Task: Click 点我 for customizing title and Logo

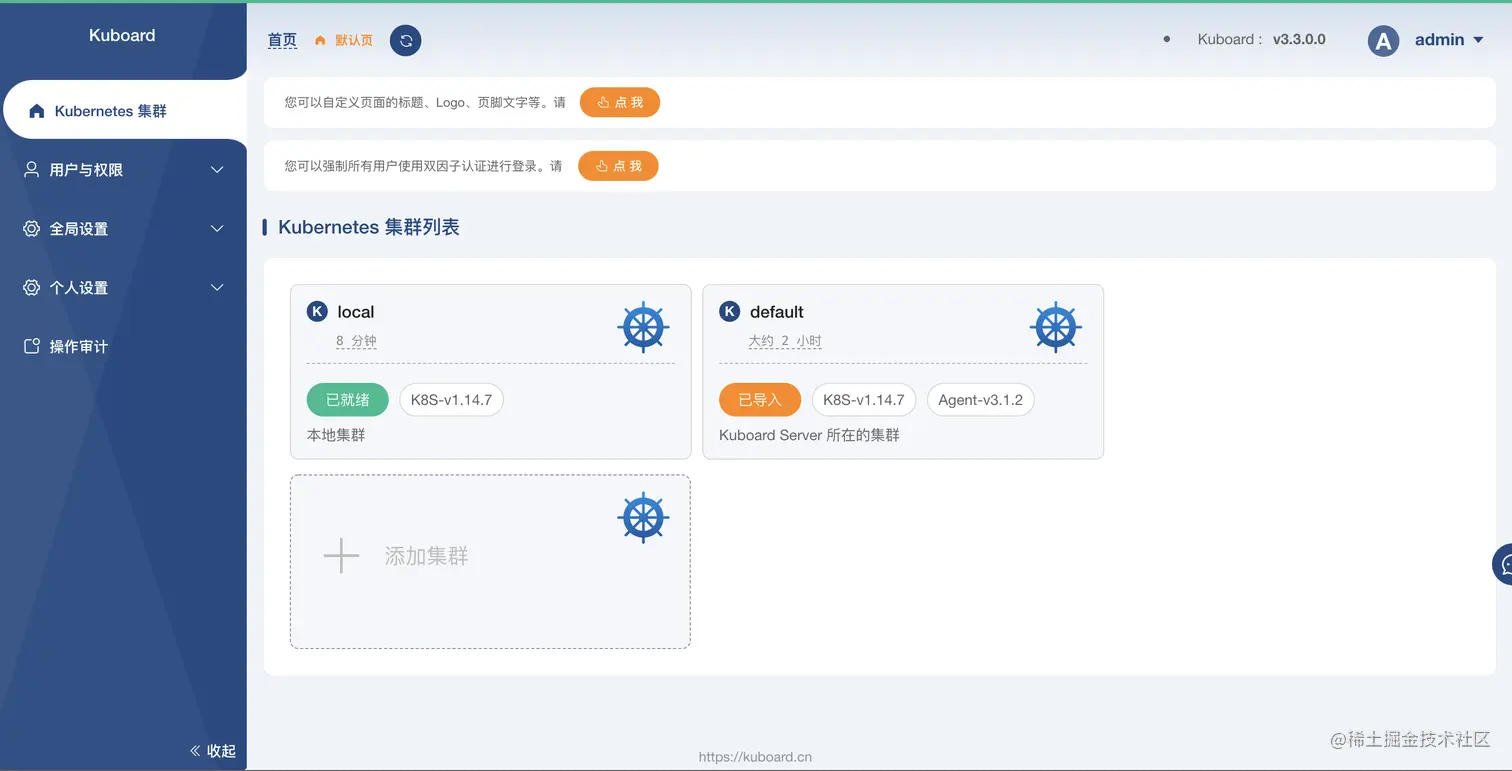Action: click(620, 102)
